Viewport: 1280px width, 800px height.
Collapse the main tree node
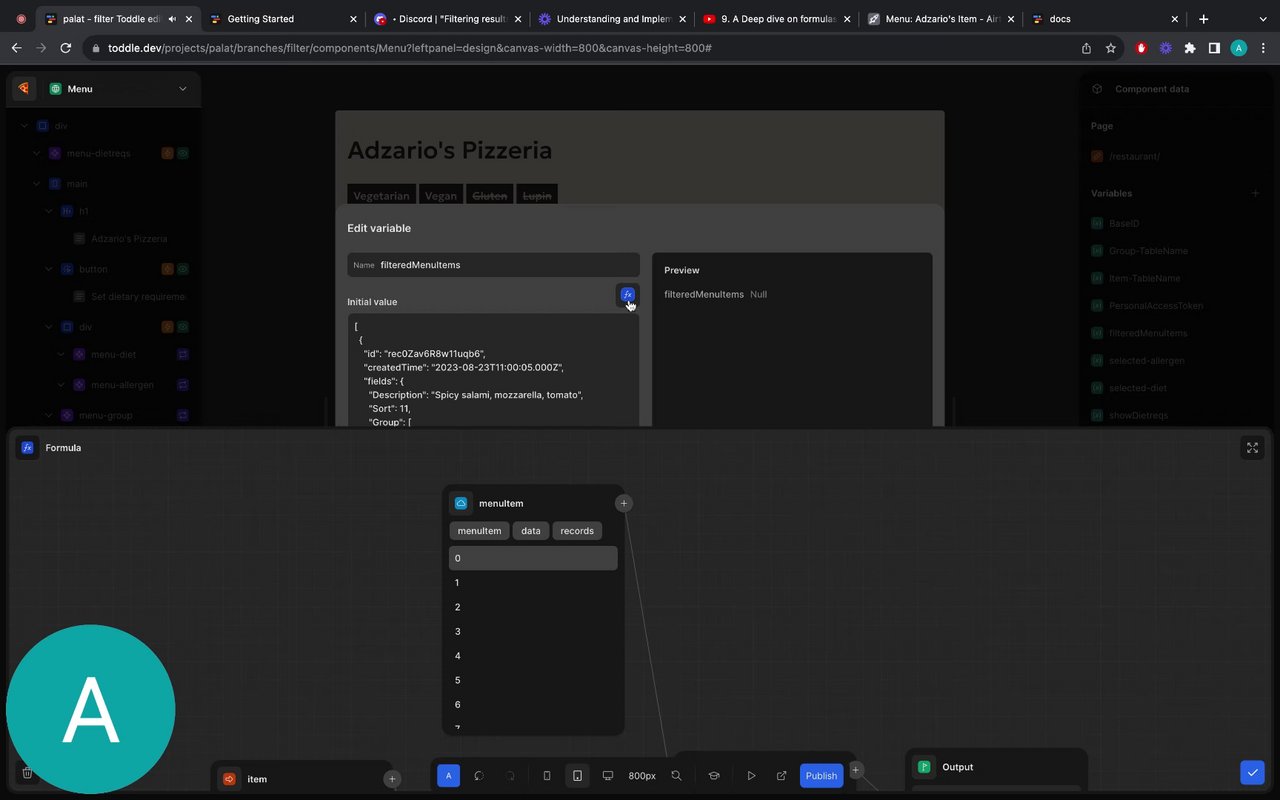click(x=36, y=183)
